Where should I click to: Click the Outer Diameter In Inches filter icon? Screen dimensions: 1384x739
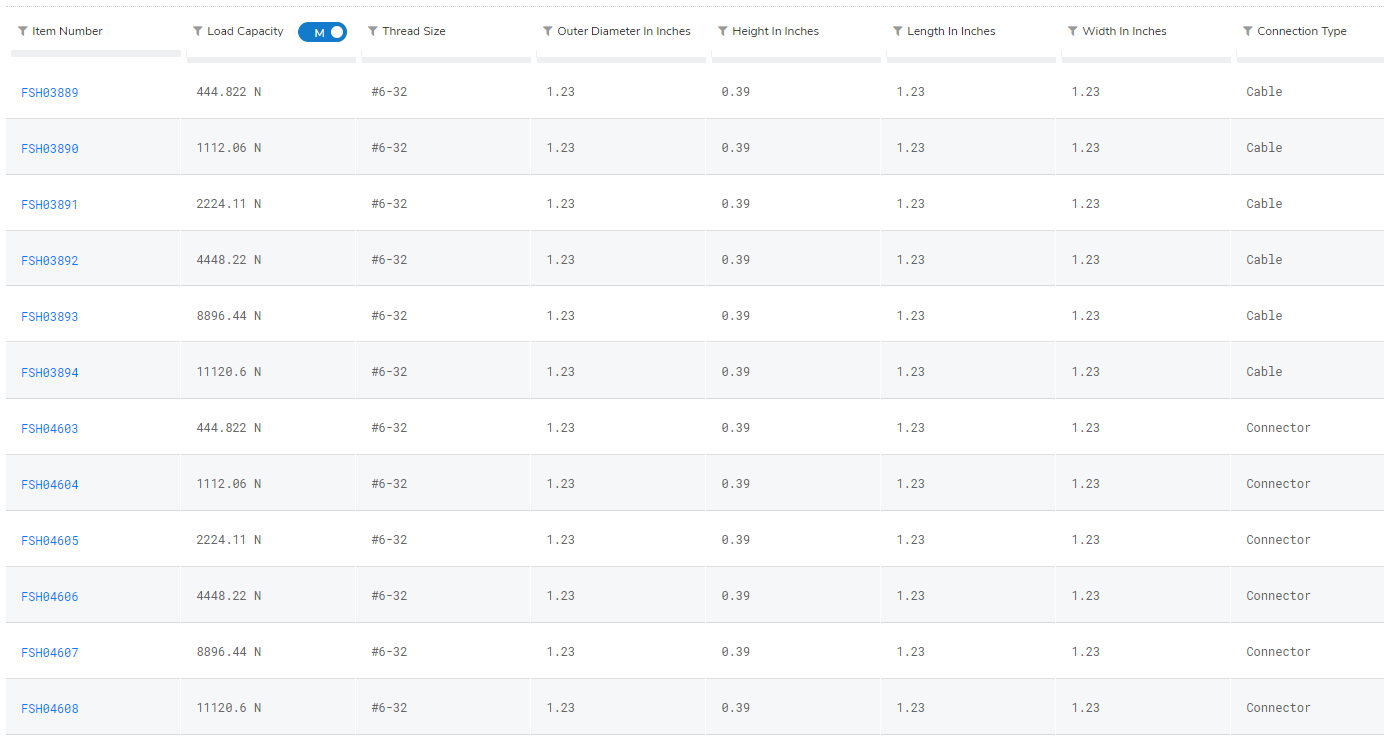point(548,31)
